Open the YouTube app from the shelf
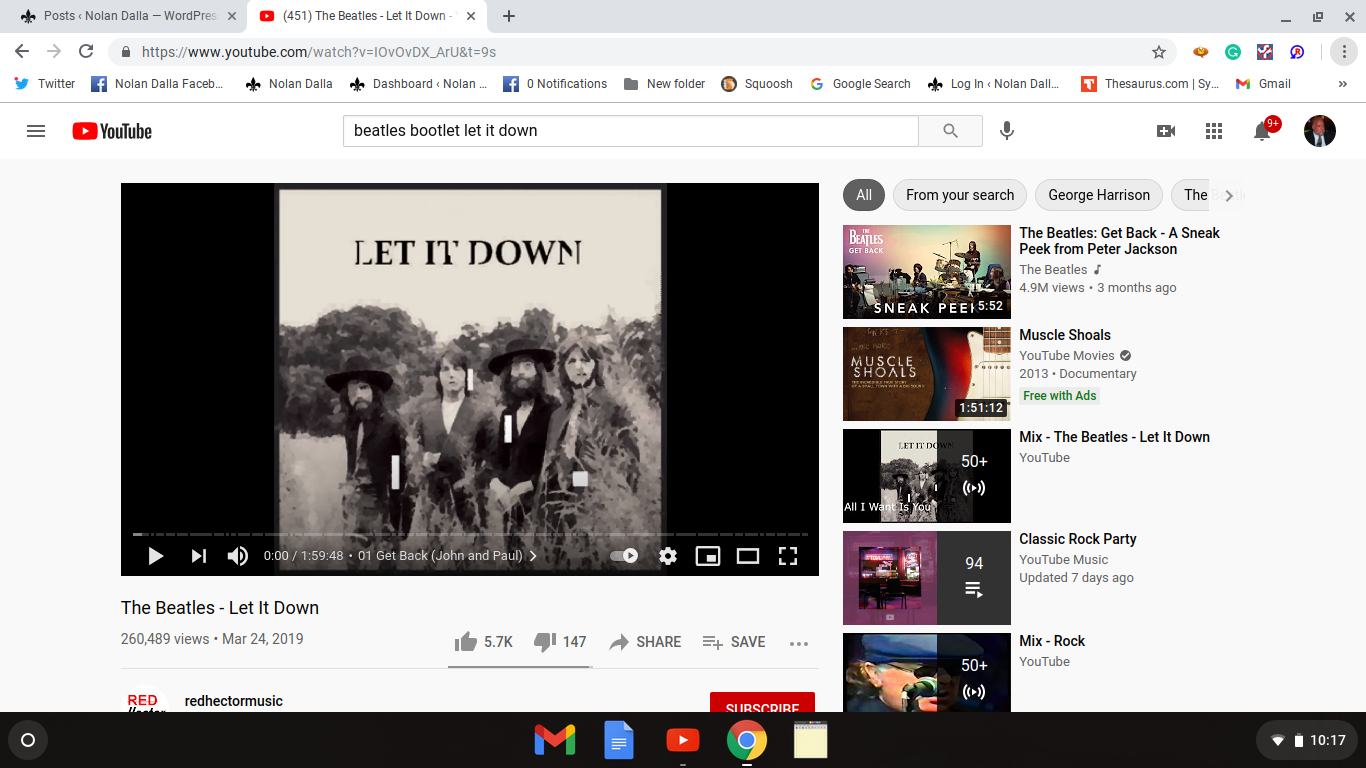 (x=683, y=740)
